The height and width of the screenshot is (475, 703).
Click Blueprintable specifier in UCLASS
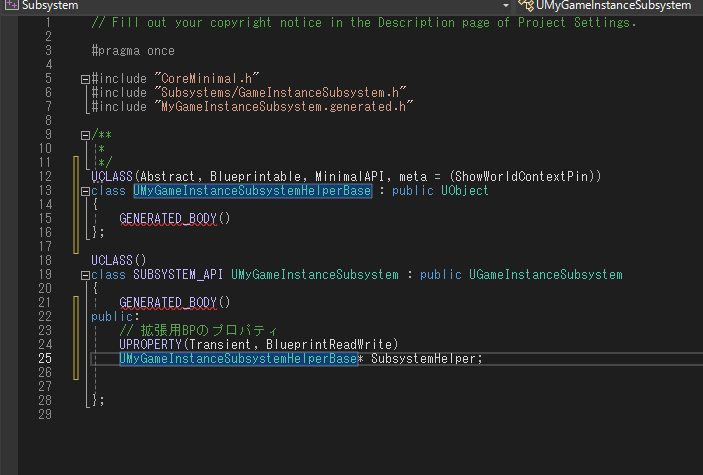click(x=256, y=176)
